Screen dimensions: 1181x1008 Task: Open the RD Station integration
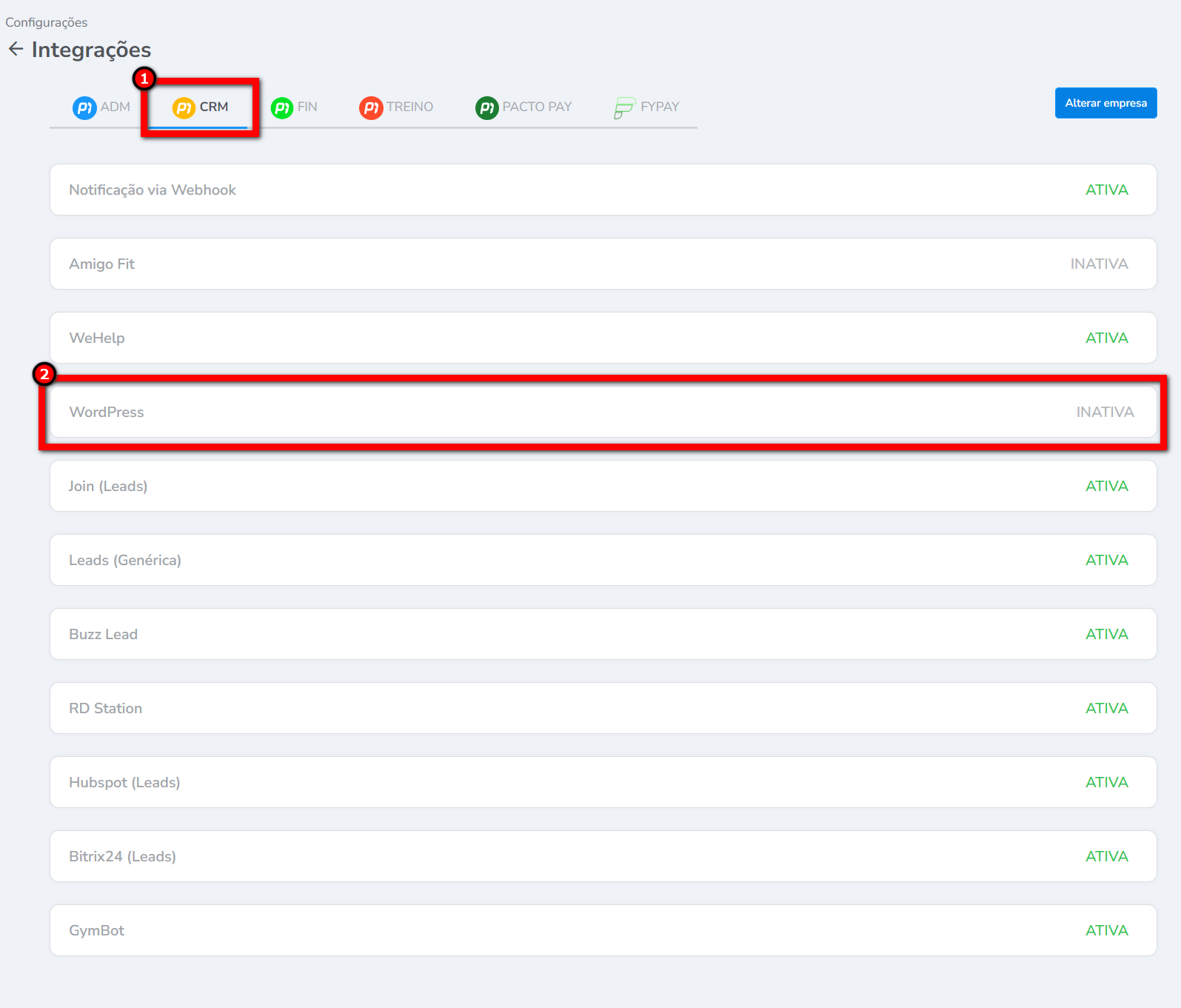106,709
